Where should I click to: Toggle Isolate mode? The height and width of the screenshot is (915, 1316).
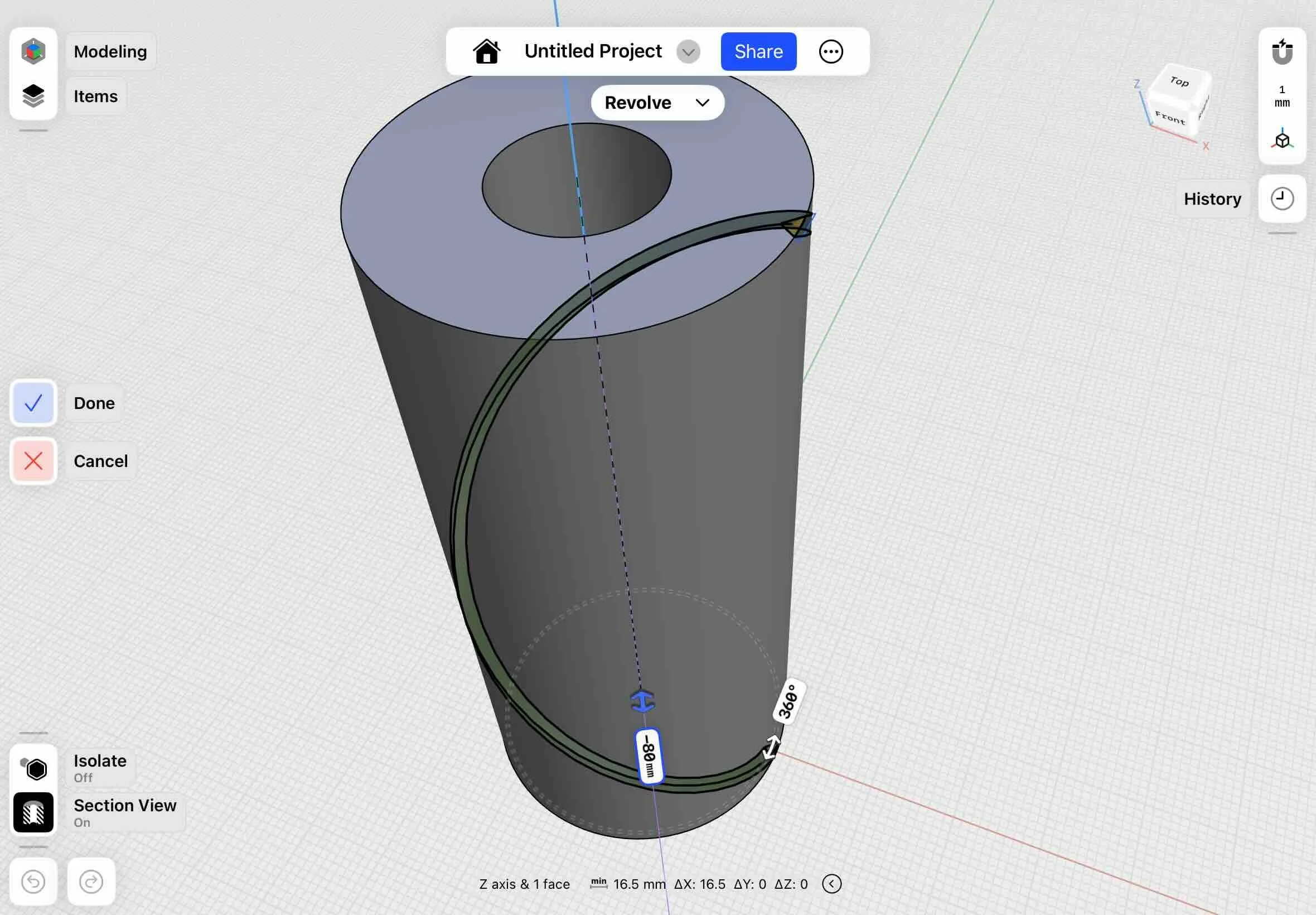35,768
